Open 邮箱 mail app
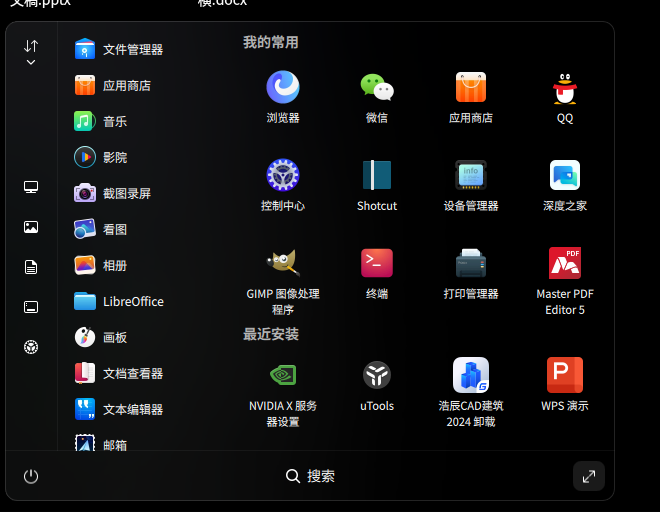This screenshot has height=512, width=660. pos(101,443)
